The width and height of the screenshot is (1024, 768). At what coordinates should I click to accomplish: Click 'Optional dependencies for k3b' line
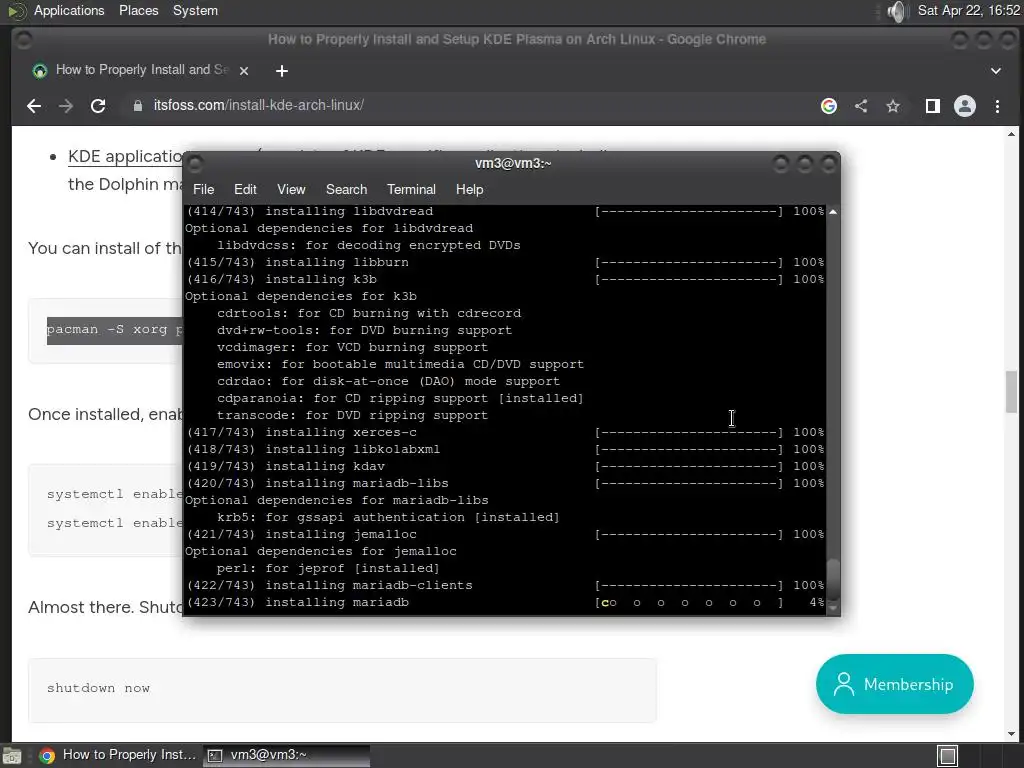[x=300, y=296]
